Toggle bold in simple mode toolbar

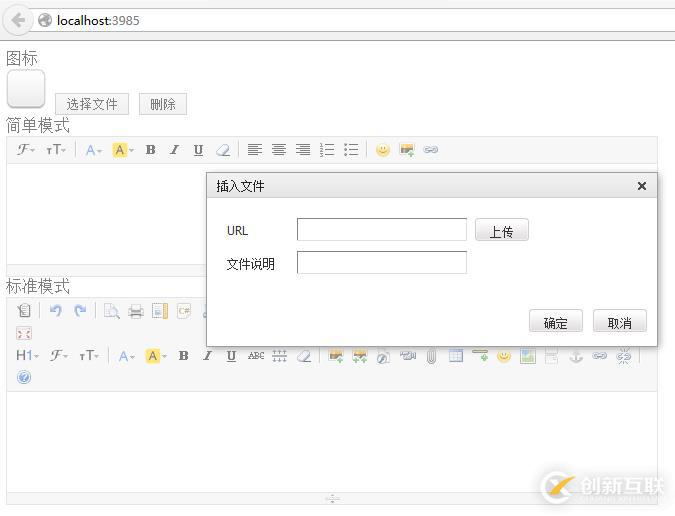(150, 150)
